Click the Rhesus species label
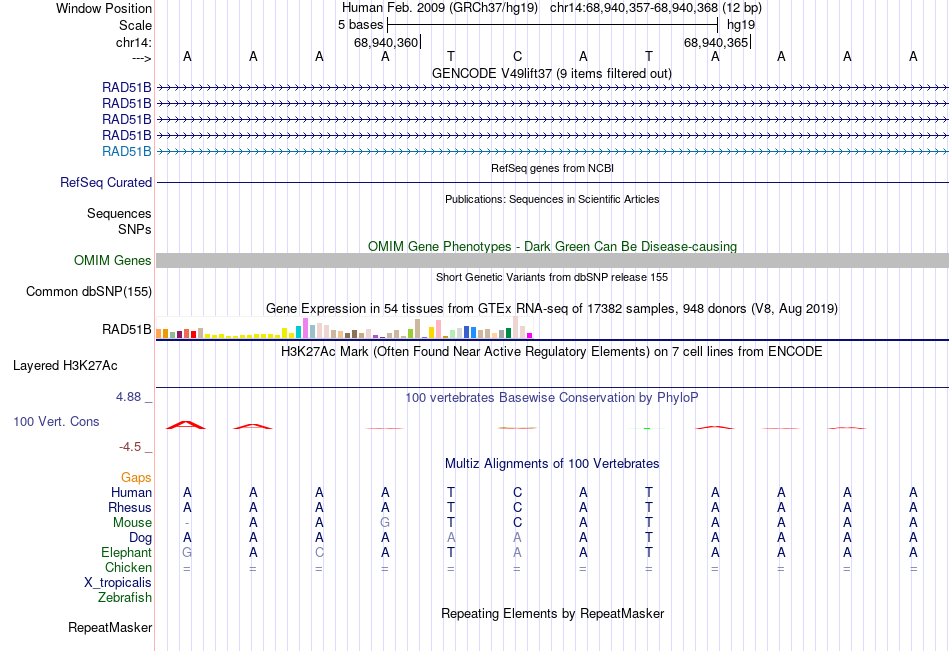Screen dimensions: 950x651 [130, 507]
